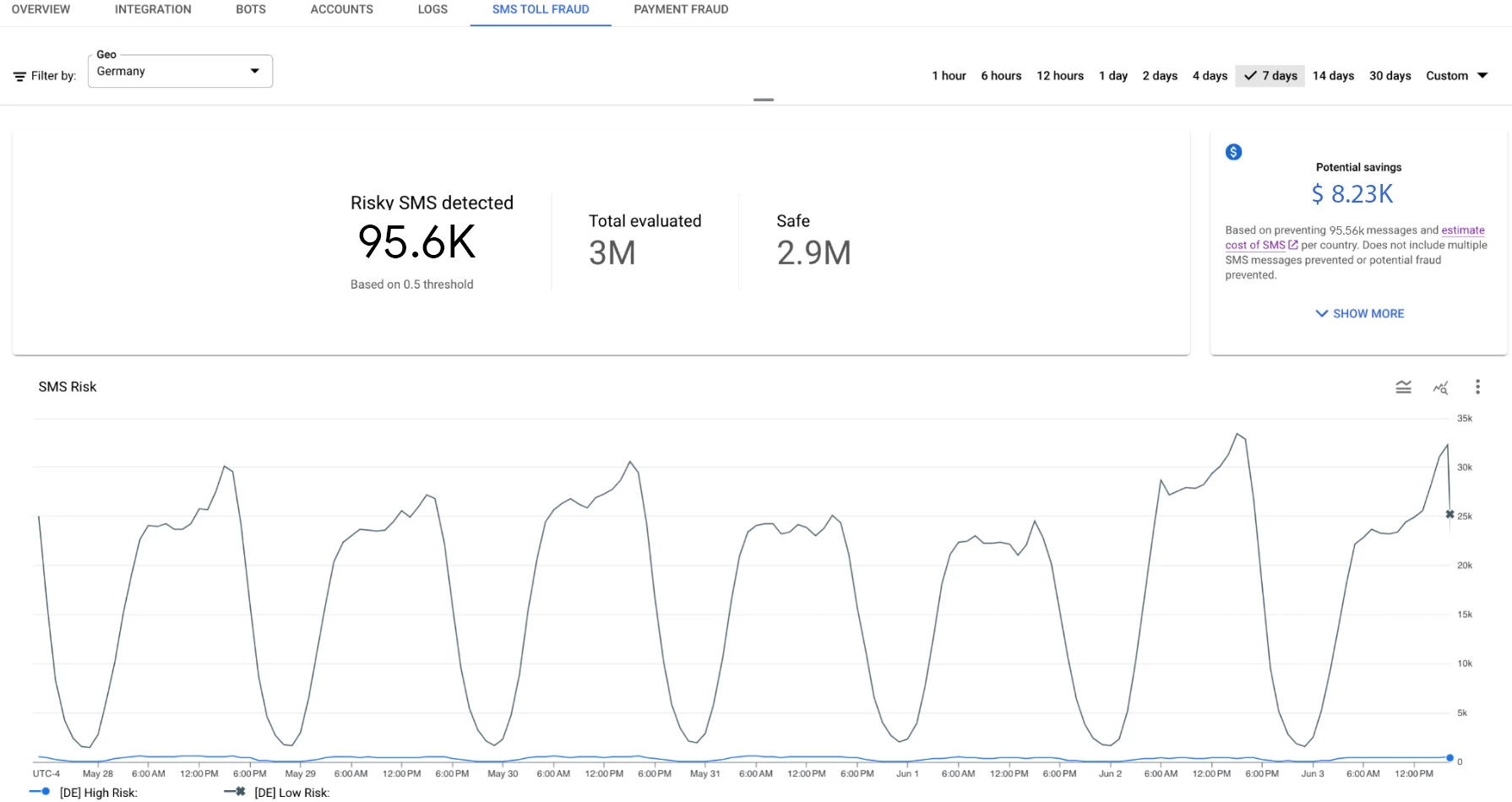
Task: Click the Based on 0.5 threshold text
Action: point(411,284)
